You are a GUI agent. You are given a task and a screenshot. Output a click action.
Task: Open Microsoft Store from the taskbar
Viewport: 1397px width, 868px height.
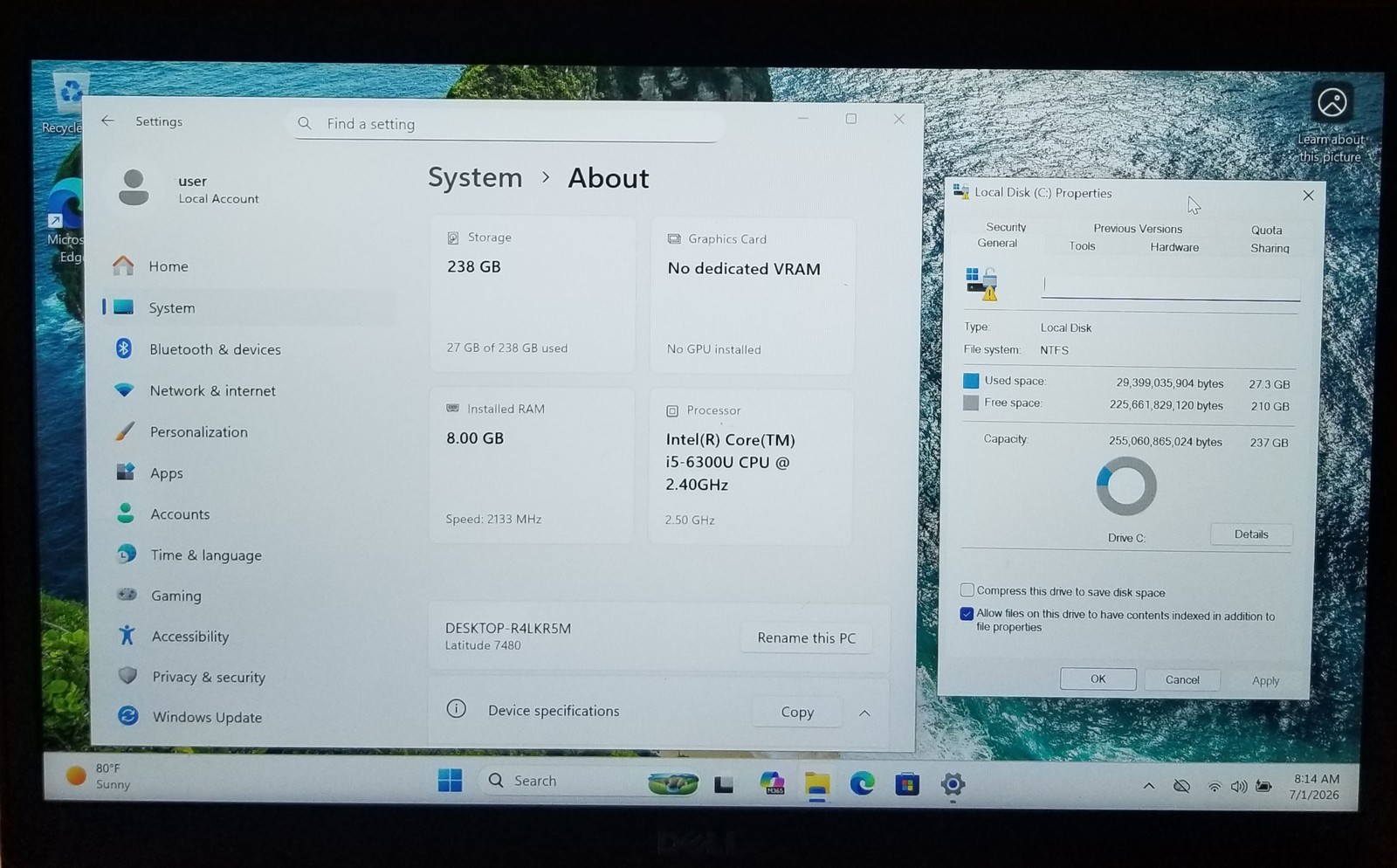pos(907,784)
